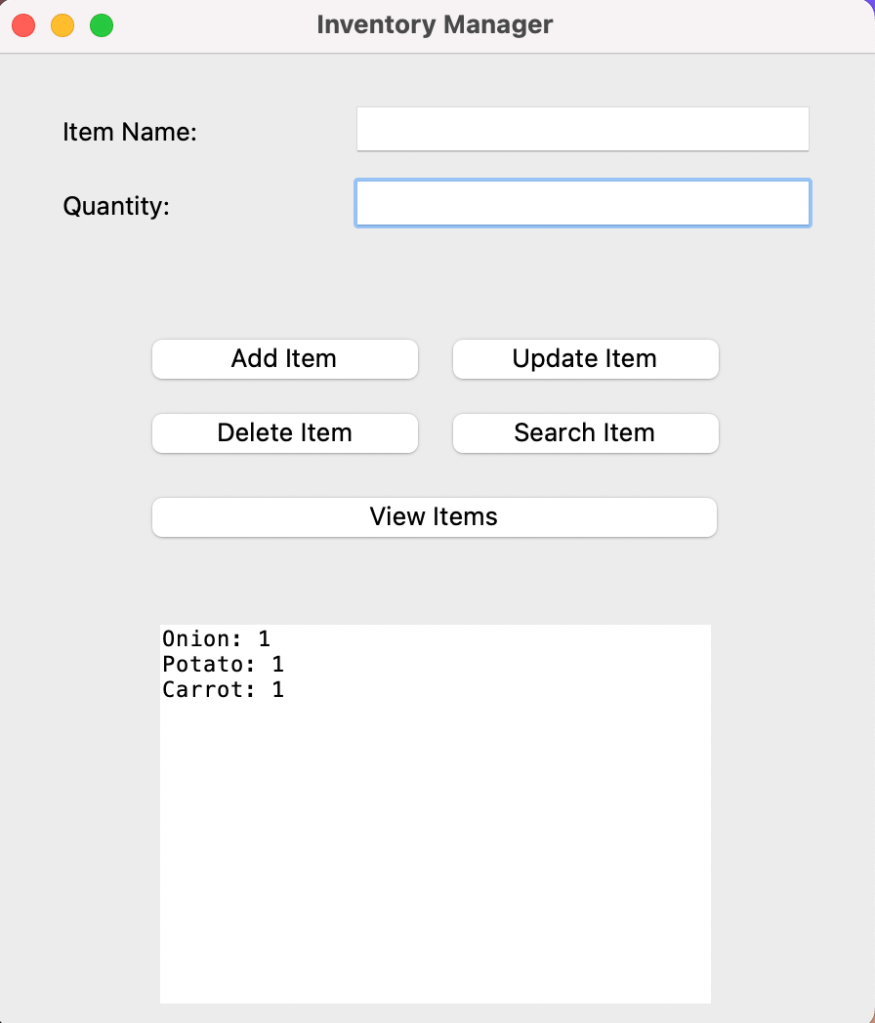Maximize the window with the green button
The width and height of the screenshot is (875, 1023).
101,26
